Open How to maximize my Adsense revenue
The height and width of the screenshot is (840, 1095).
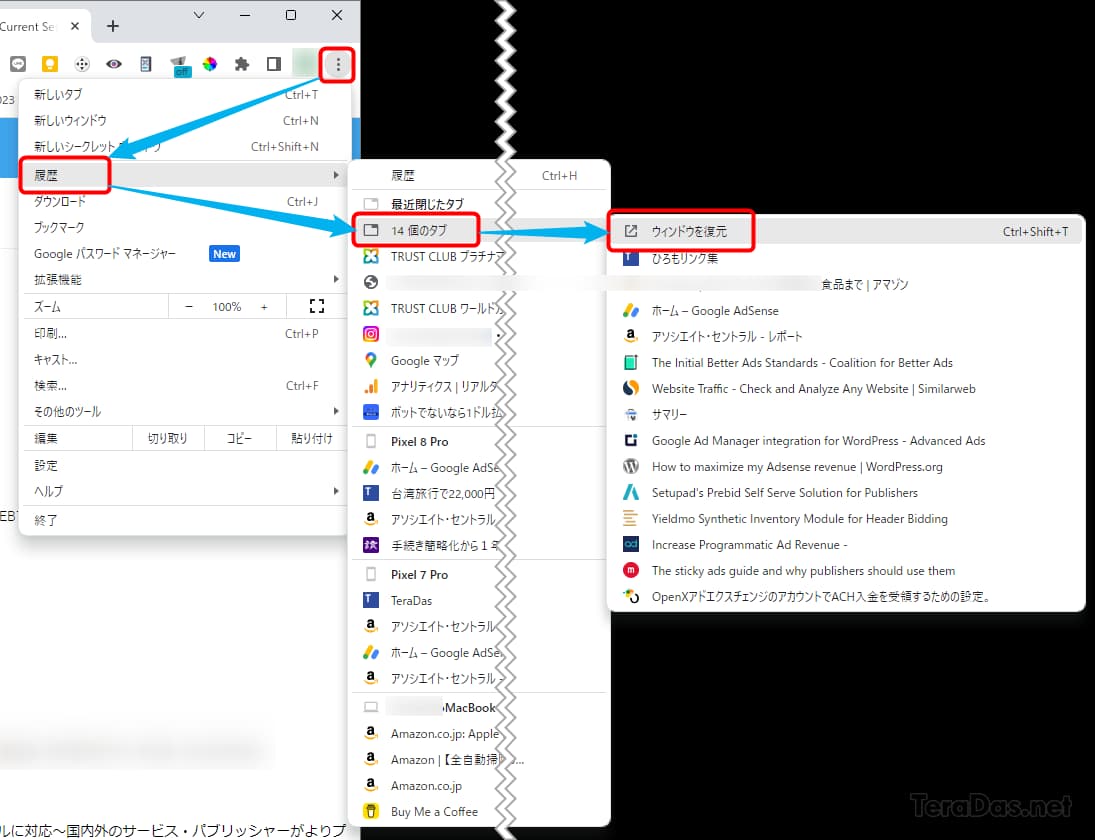pos(846,467)
